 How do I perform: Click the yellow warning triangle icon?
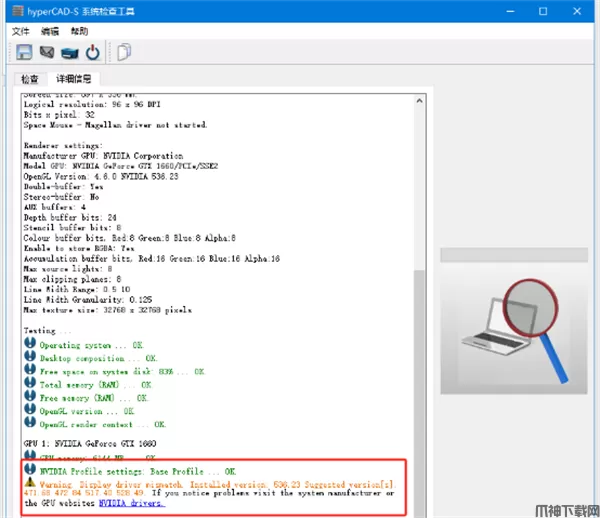click(30, 482)
